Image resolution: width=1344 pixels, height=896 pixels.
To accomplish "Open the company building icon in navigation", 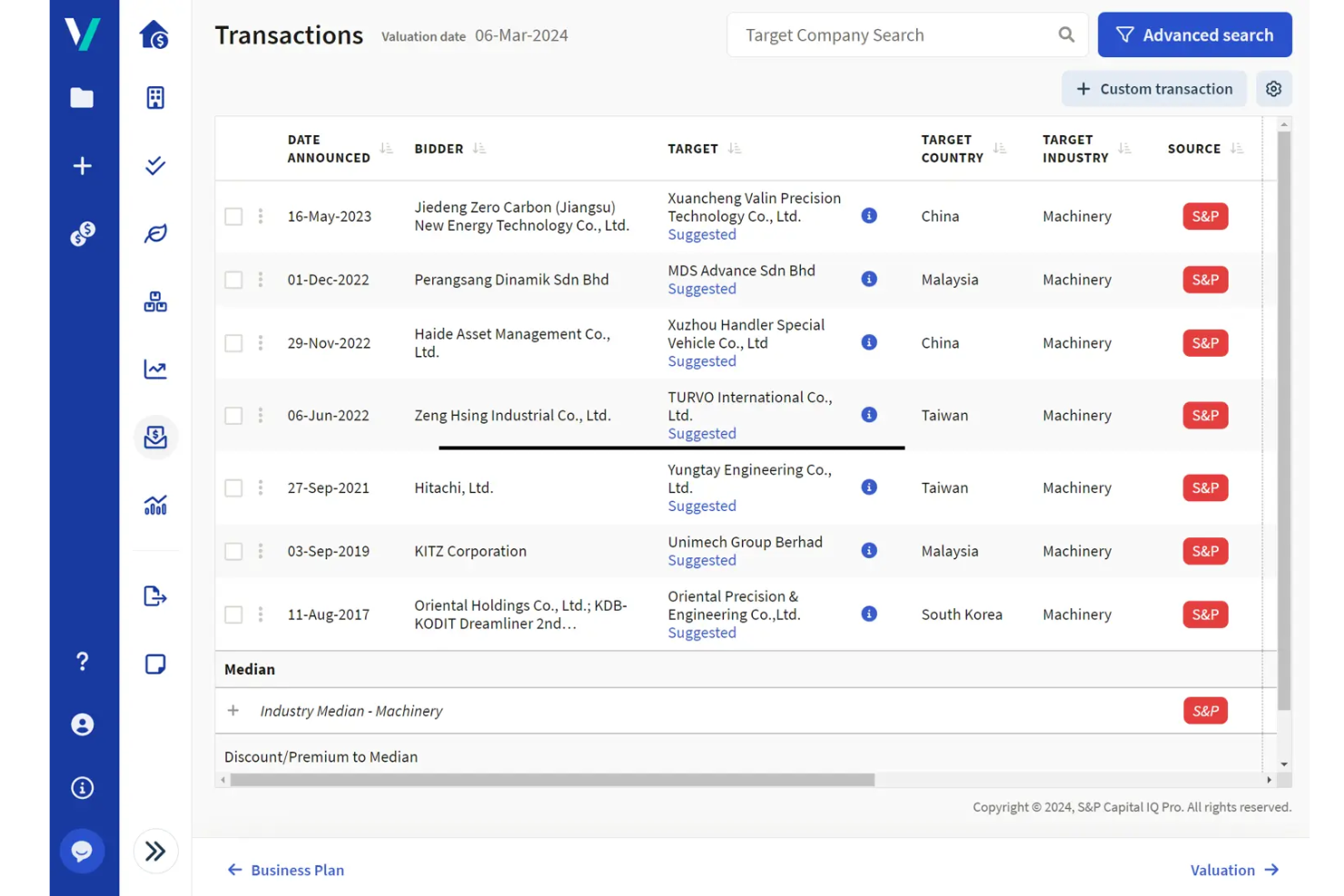I will [x=154, y=97].
